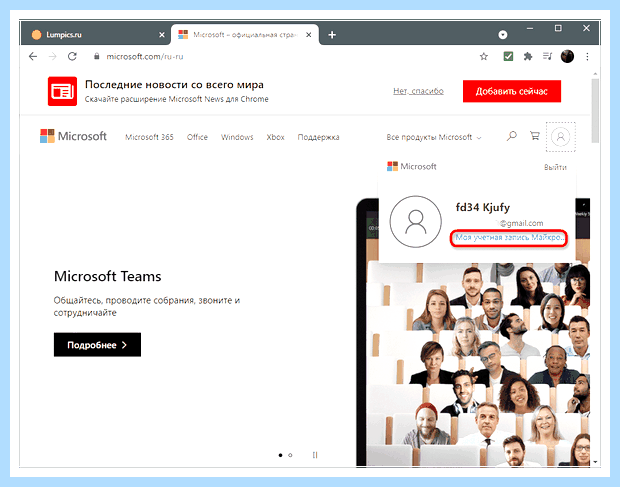The image size is (620, 487).
Task: Click Microsoft logo in account popup
Action: [412, 166]
